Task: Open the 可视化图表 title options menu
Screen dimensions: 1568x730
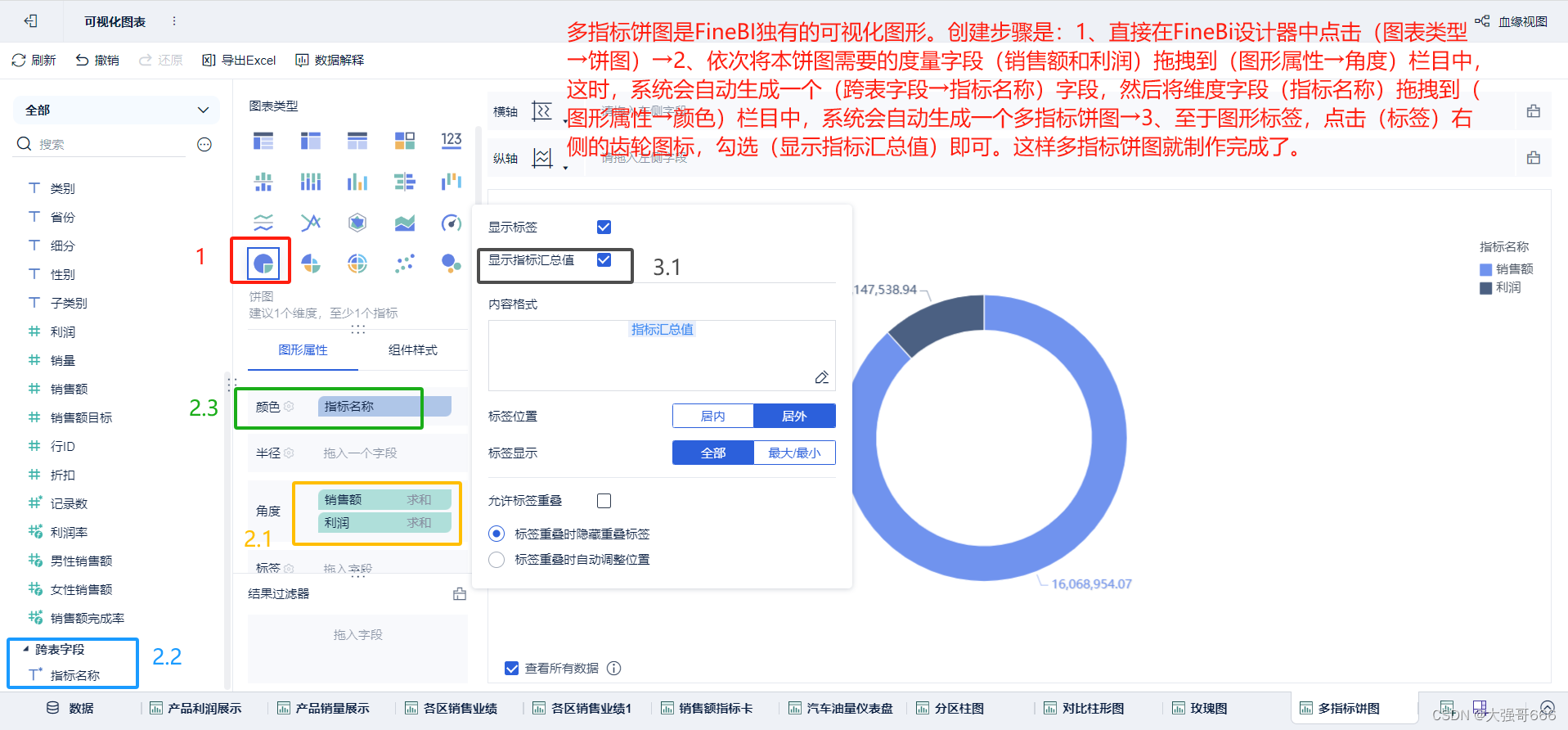Action: (x=174, y=21)
